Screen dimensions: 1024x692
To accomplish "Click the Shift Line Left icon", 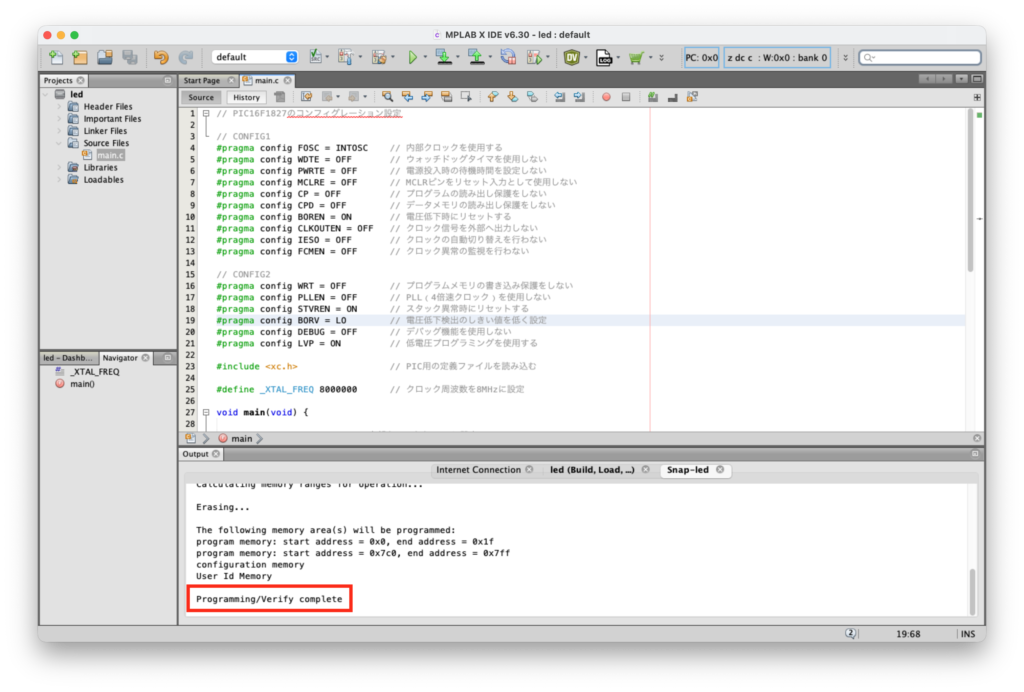I will 560,97.
